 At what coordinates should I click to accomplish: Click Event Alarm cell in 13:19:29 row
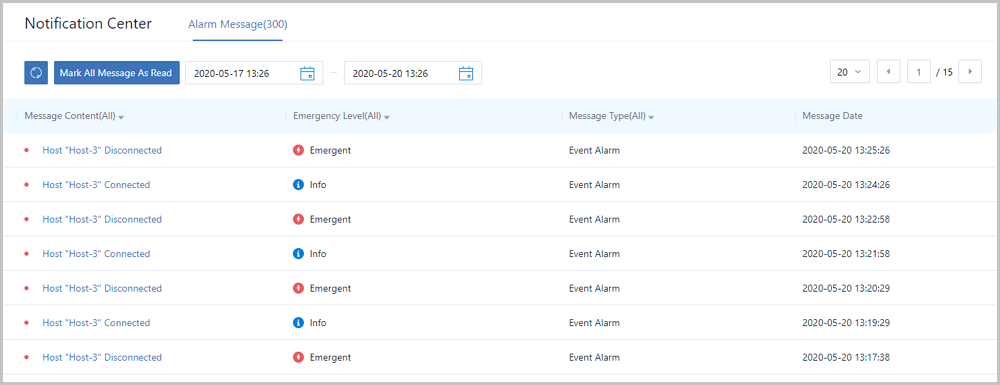click(594, 323)
